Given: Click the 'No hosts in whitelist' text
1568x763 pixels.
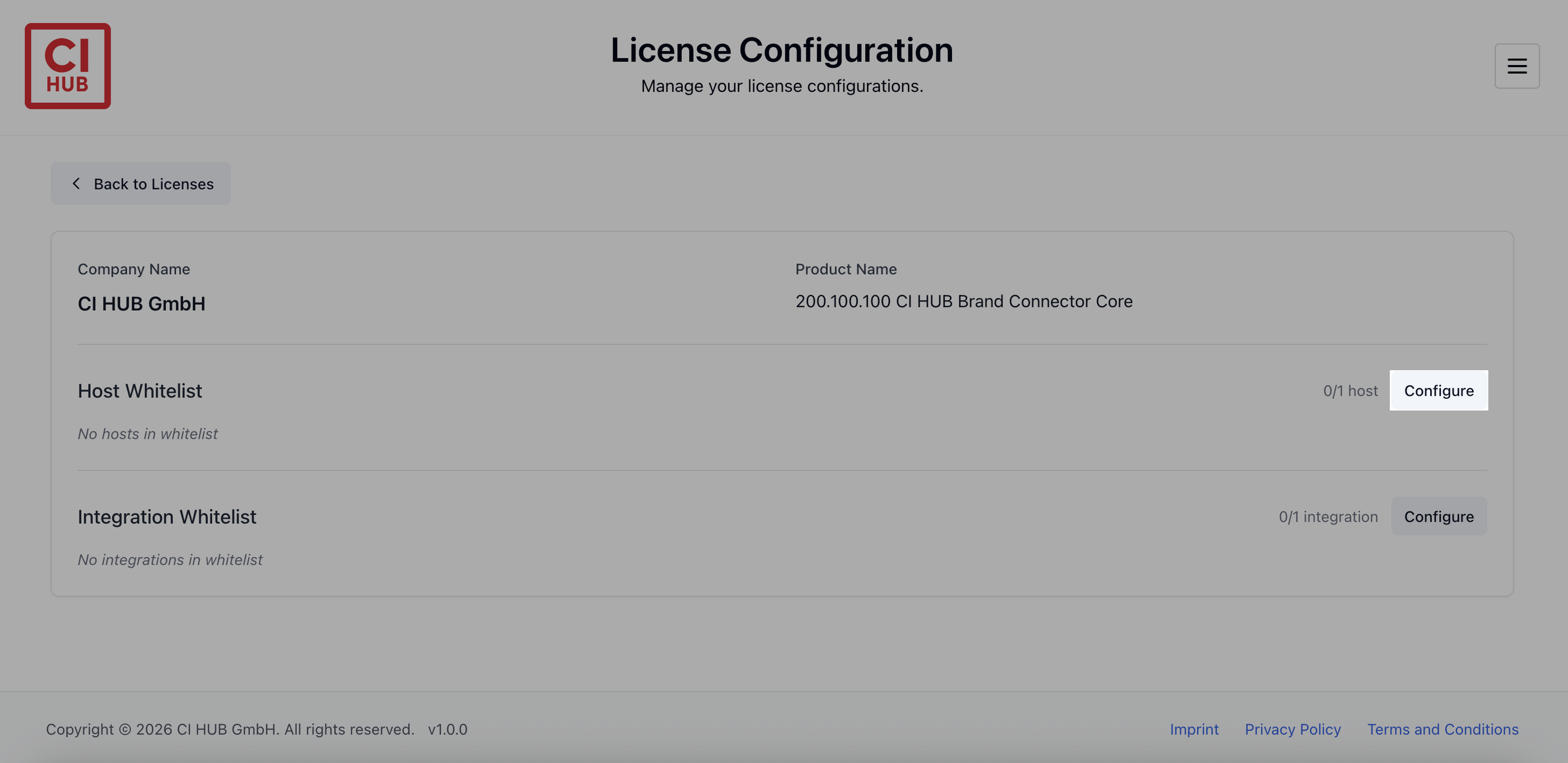Looking at the screenshot, I should click(147, 434).
